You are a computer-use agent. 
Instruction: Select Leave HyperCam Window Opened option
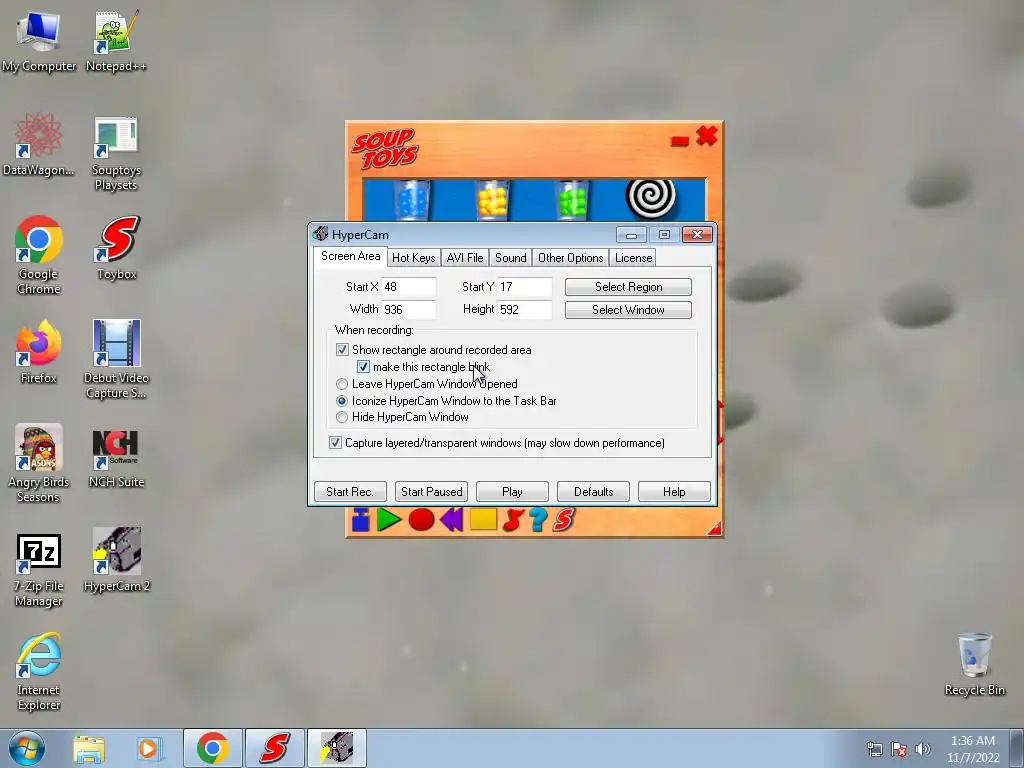[342, 384]
